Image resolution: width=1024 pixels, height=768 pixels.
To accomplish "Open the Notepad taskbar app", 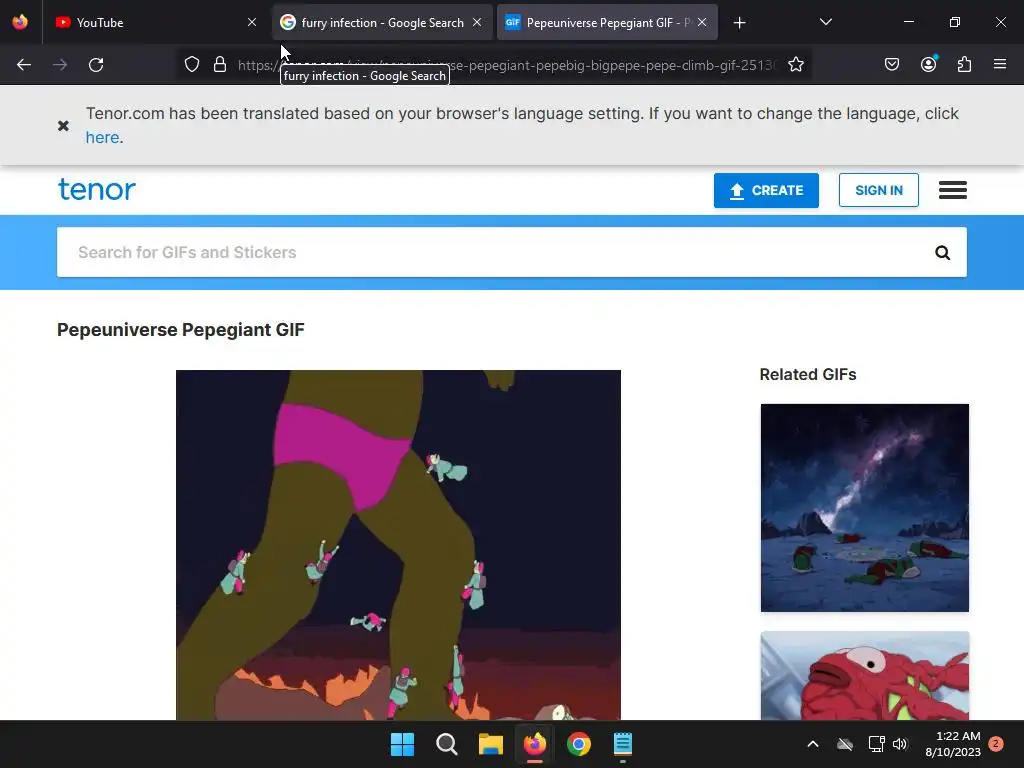I will [623, 744].
